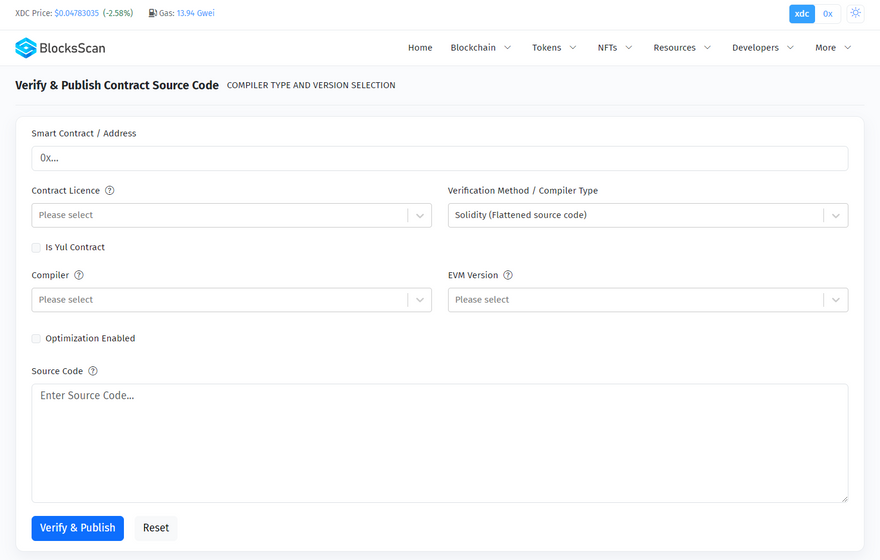Image resolution: width=880 pixels, height=560 pixels.
Task: Expand the Compiler version dropdown
Action: click(x=231, y=300)
